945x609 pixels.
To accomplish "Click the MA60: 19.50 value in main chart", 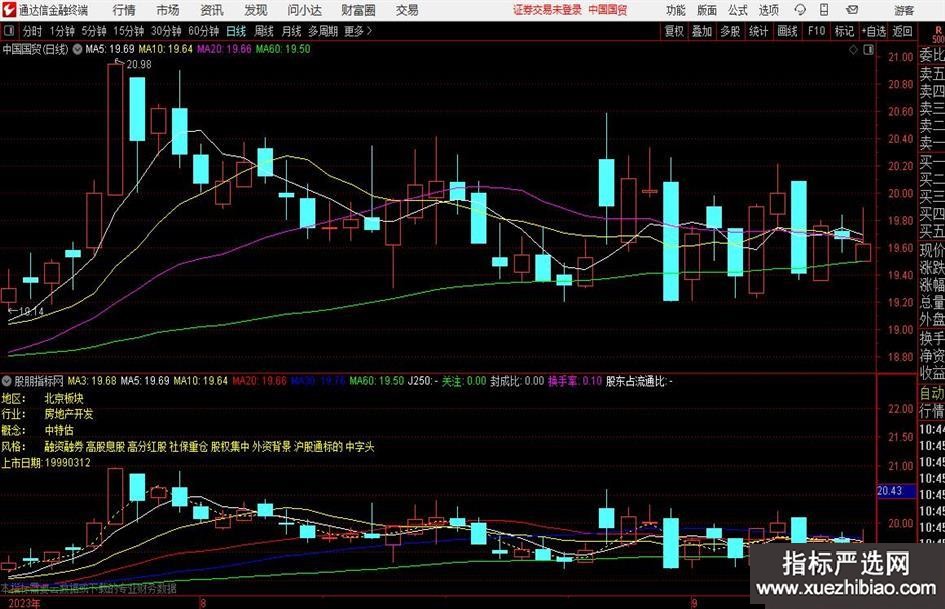I will [283, 49].
